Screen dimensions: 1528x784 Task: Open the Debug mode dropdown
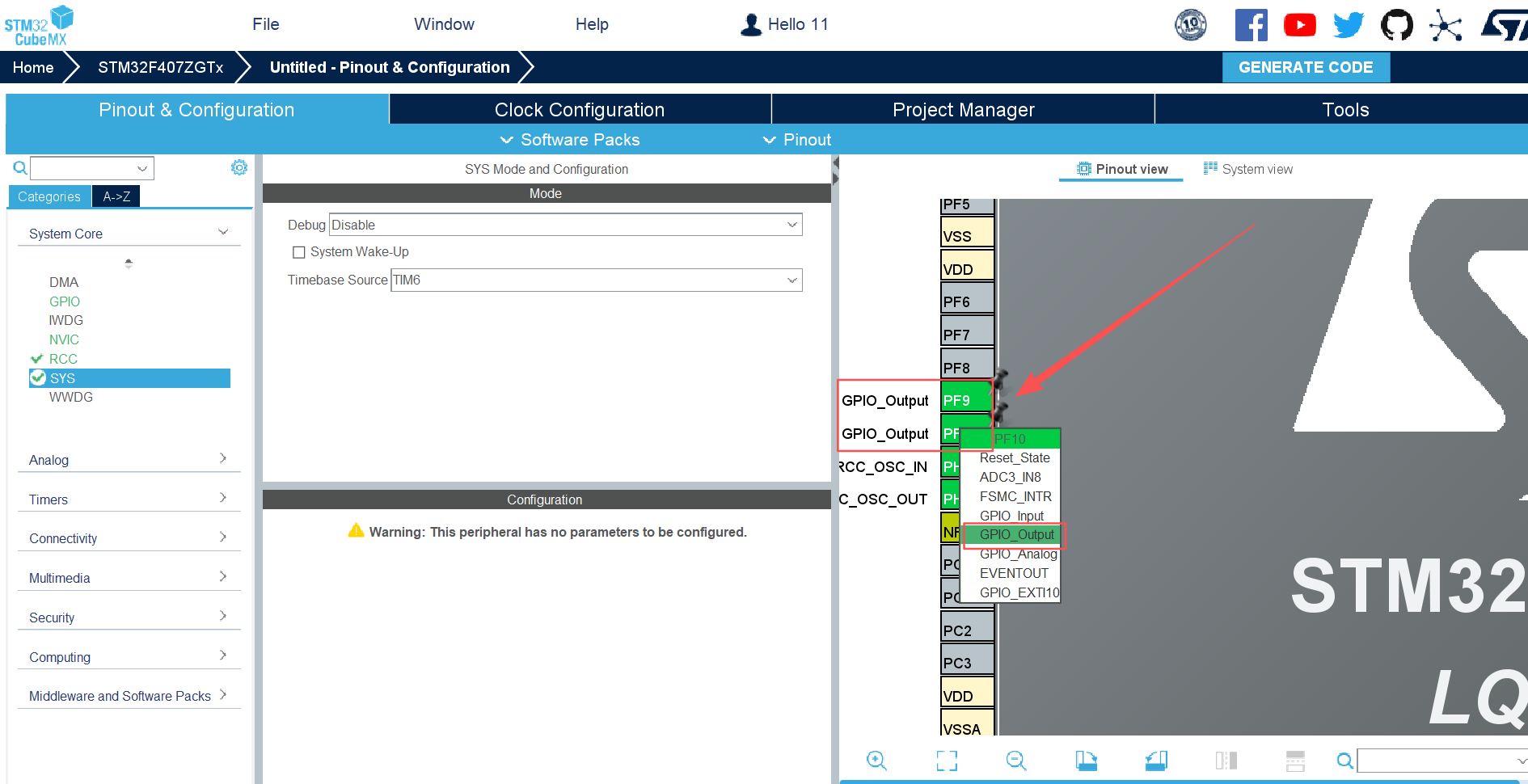point(566,225)
